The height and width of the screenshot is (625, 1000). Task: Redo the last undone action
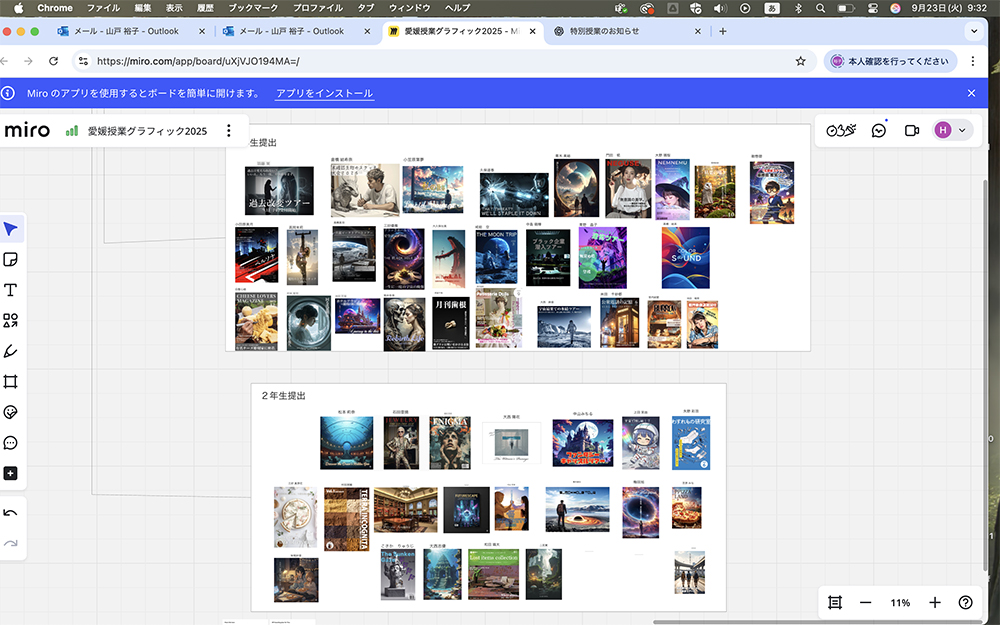11,543
